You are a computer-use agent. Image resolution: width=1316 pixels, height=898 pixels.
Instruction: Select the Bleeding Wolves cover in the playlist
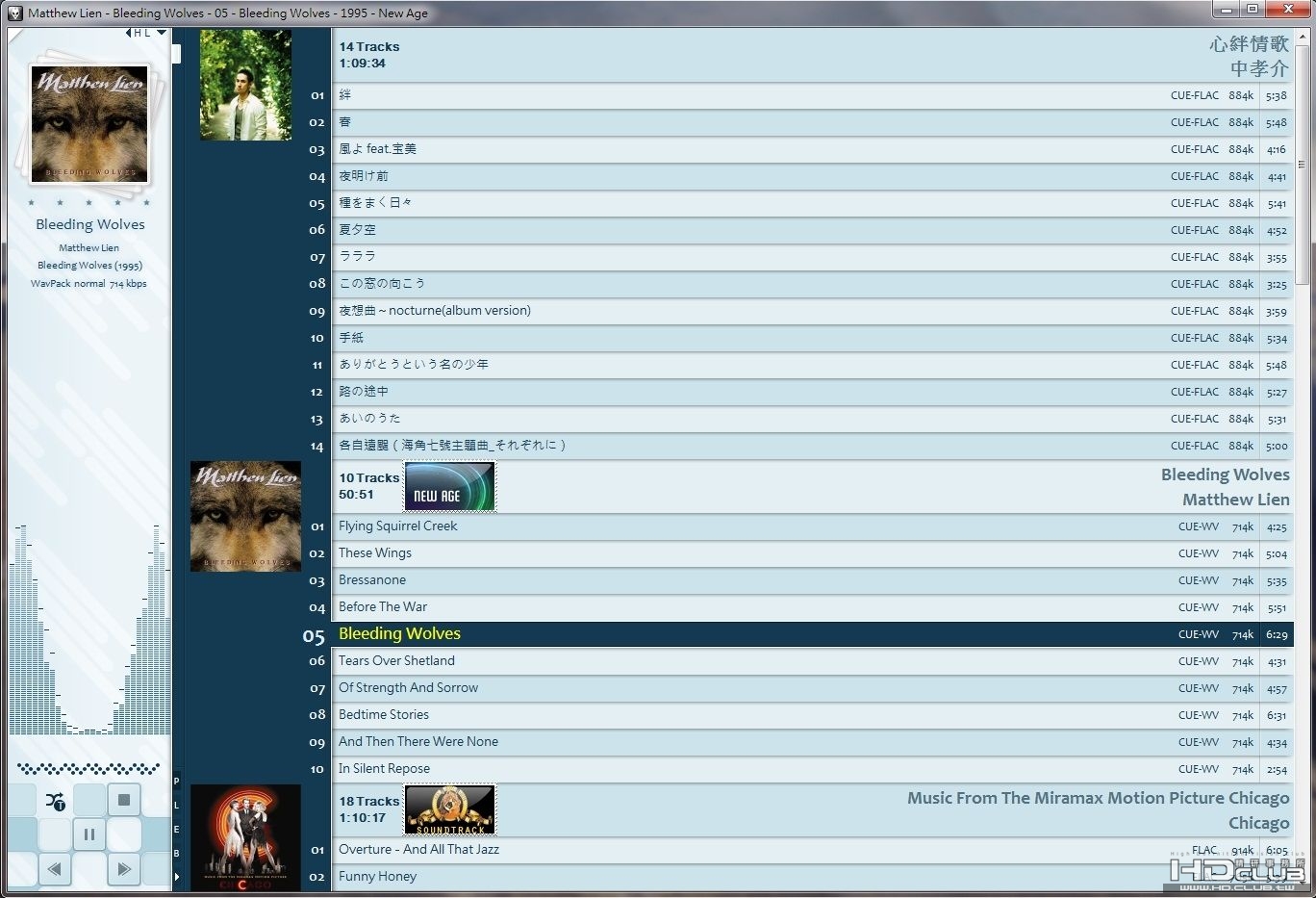[245, 516]
